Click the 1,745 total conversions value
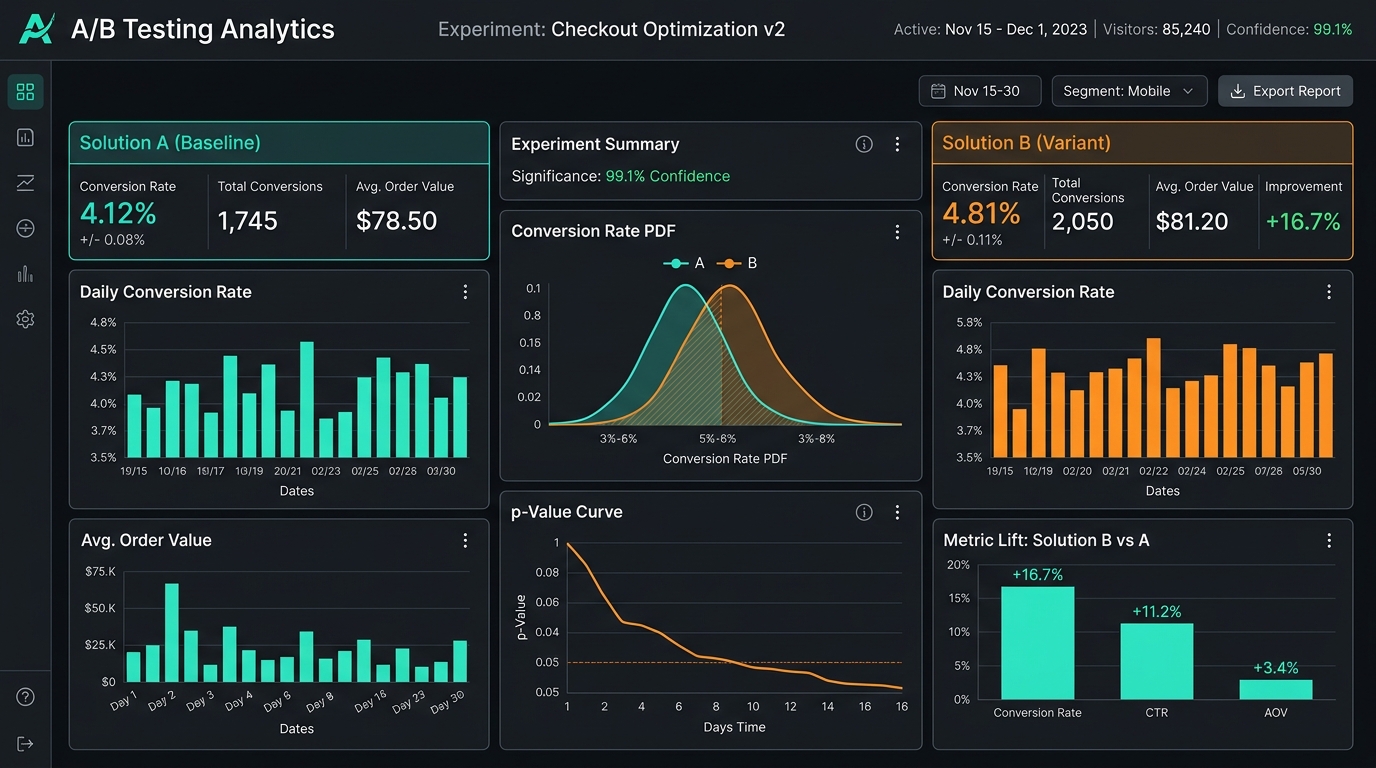The image size is (1376, 768). 248,221
